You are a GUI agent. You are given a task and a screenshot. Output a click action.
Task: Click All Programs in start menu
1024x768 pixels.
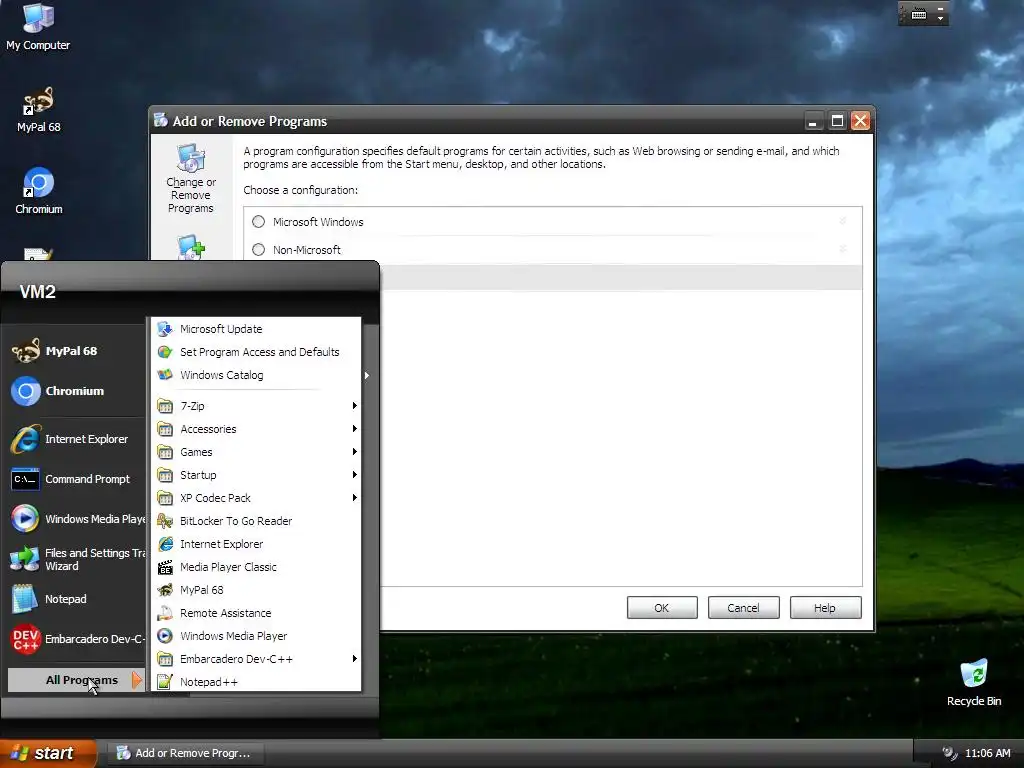pyautogui.click(x=76, y=680)
